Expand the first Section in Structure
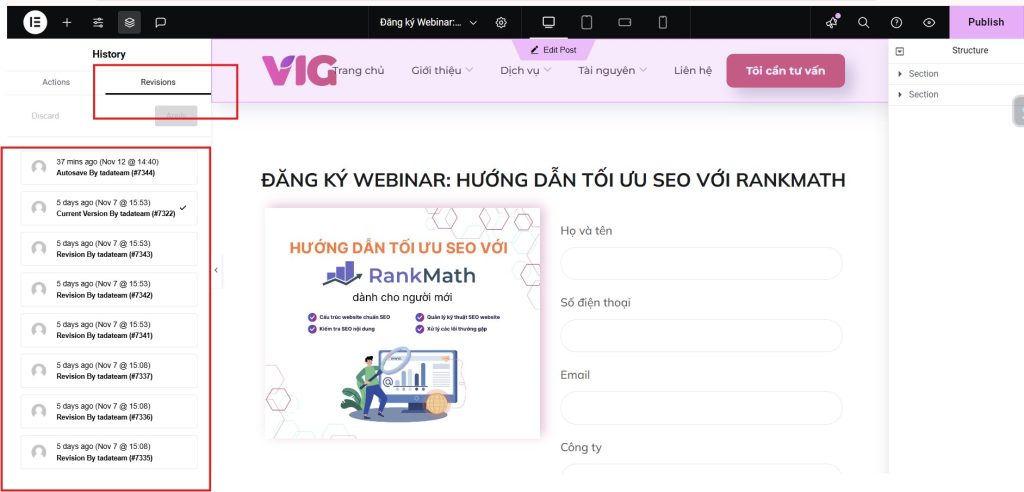Image resolution: width=1024 pixels, height=492 pixels. 900,74
